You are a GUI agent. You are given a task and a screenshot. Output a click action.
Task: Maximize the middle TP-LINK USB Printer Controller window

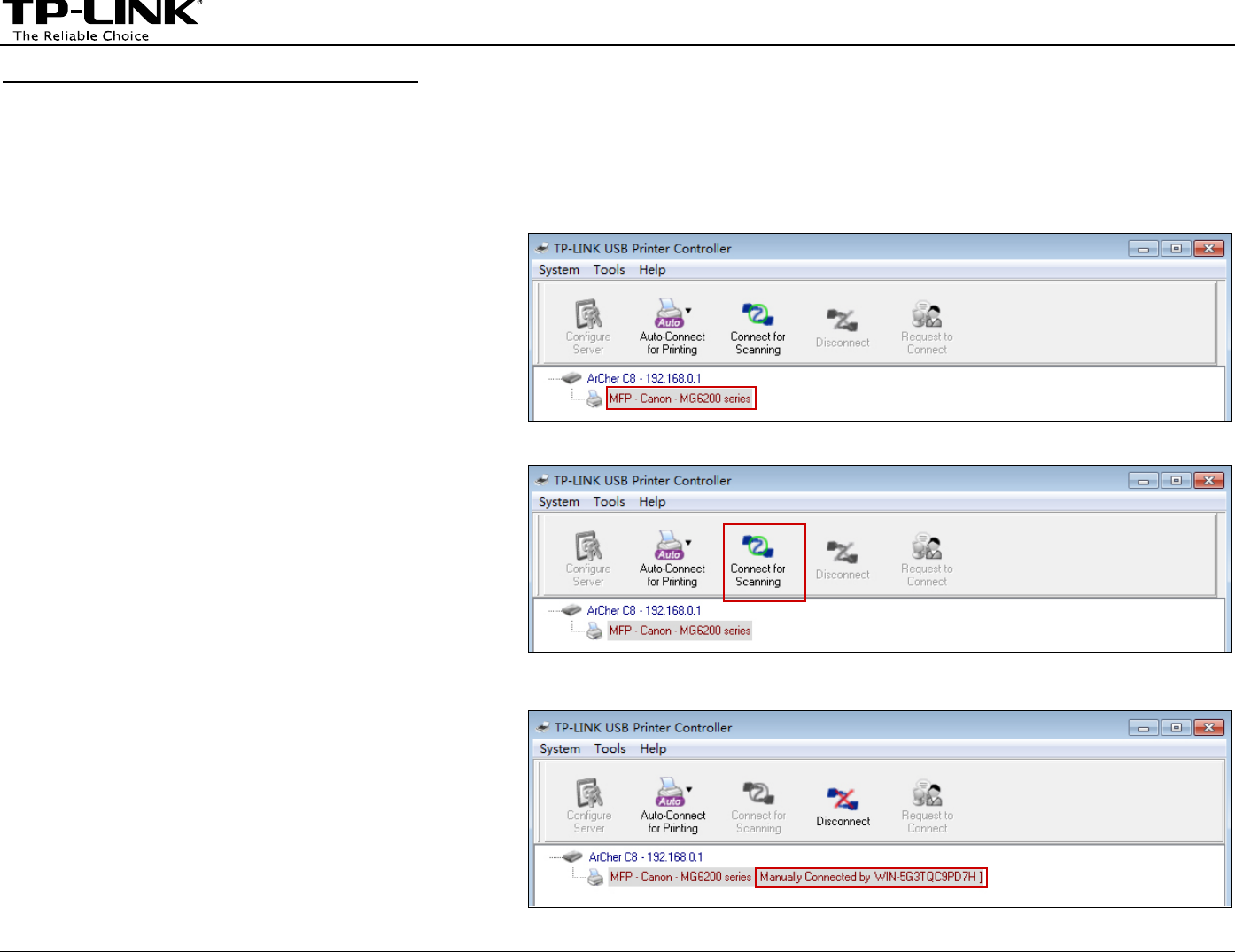coord(1176,481)
